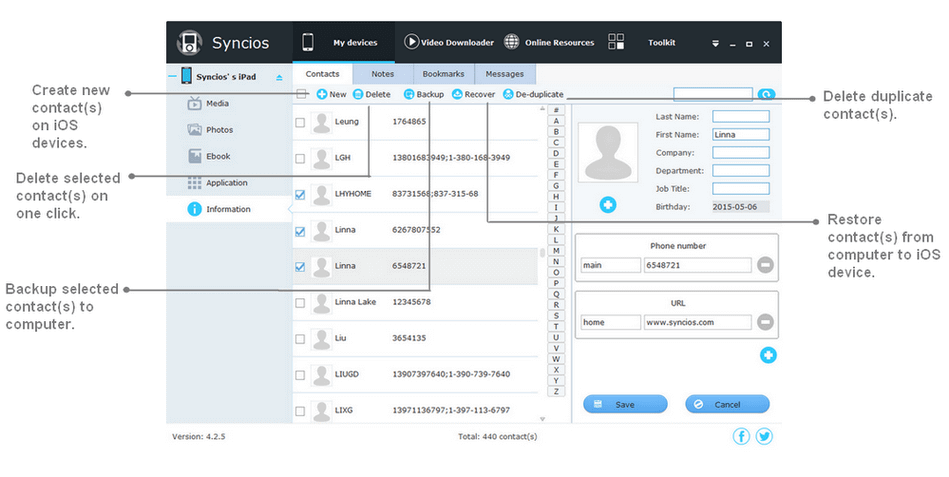Add a contact photo with plus icon
The width and height of the screenshot is (949, 477).
608,205
